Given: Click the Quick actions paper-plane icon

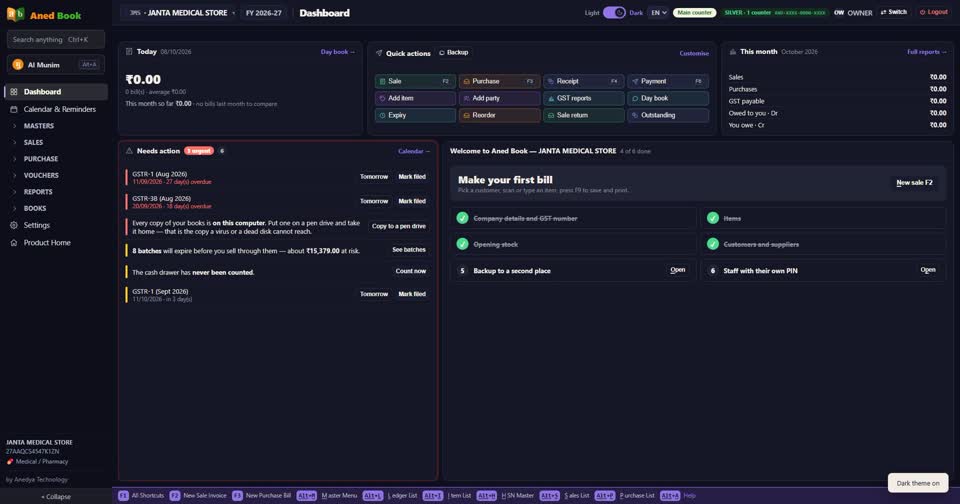Looking at the screenshot, I should [379, 53].
